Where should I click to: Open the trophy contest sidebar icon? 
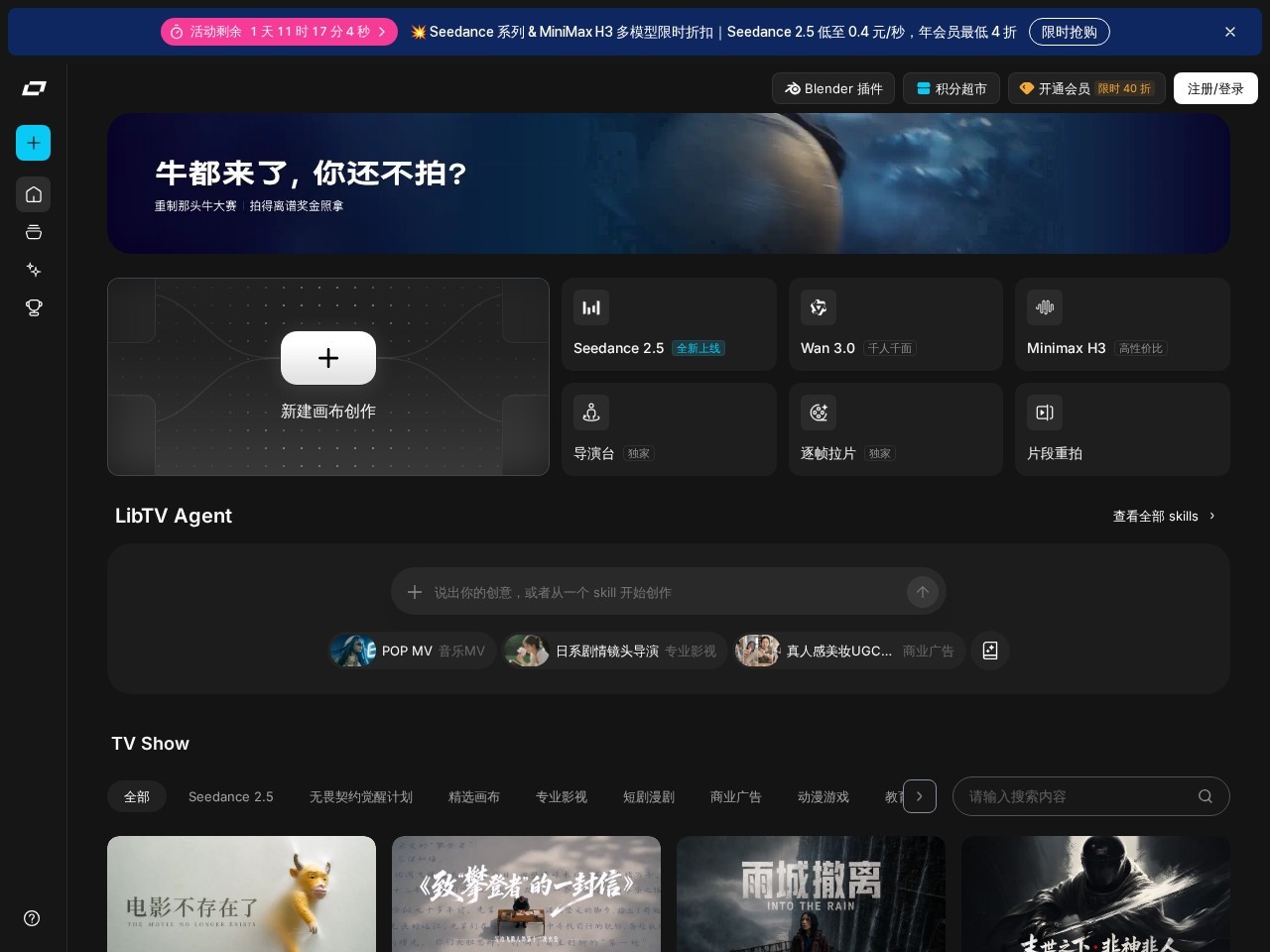pos(34,307)
